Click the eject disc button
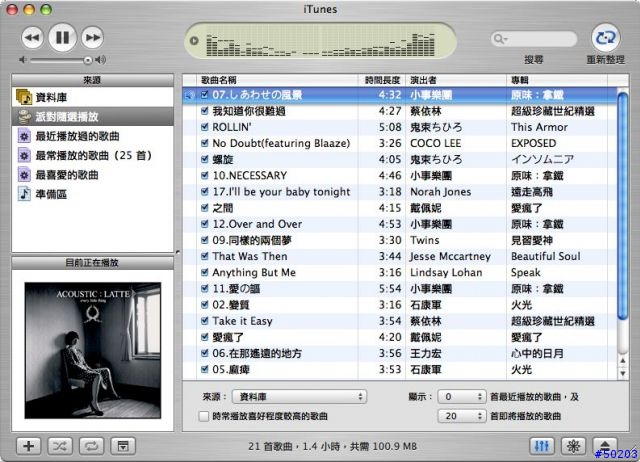 coord(604,445)
